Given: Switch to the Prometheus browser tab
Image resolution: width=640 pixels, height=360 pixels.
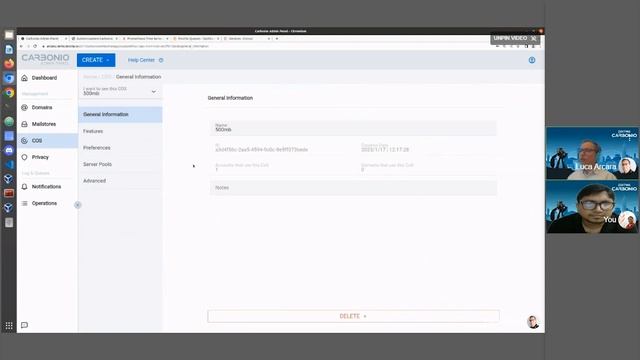Looking at the screenshot, I should point(145,38).
